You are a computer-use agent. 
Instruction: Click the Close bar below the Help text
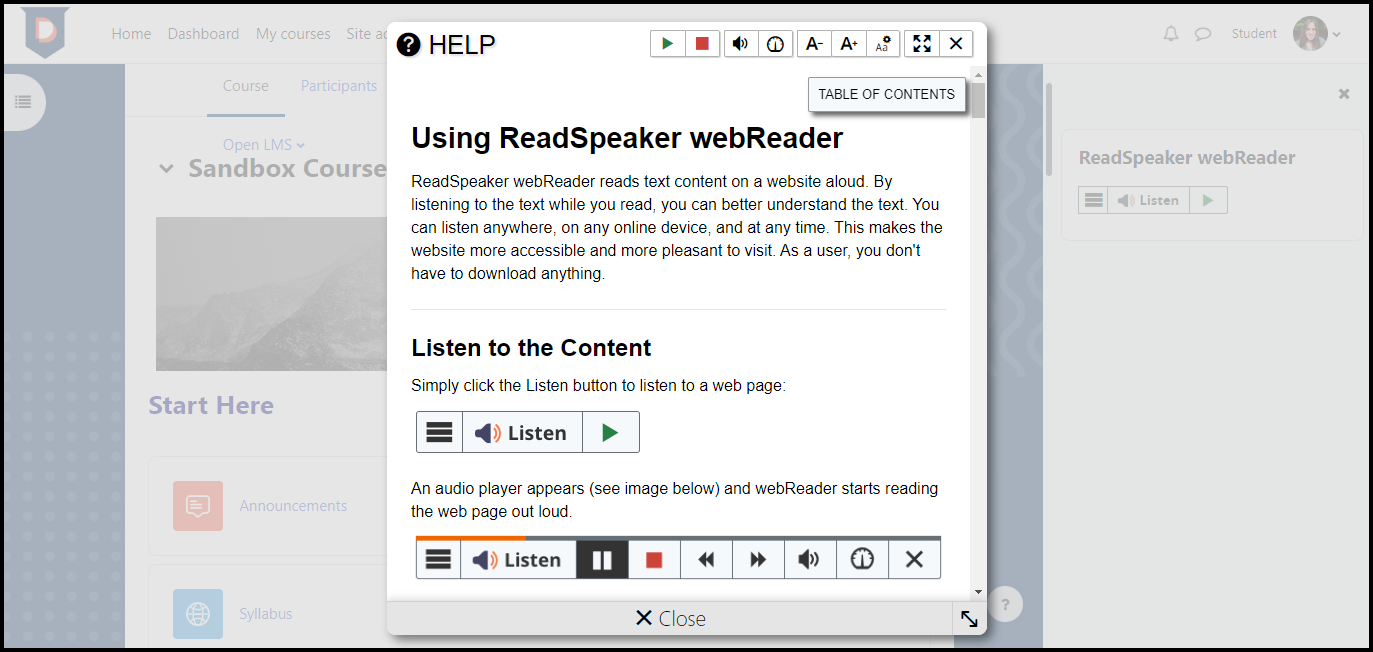(x=670, y=618)
